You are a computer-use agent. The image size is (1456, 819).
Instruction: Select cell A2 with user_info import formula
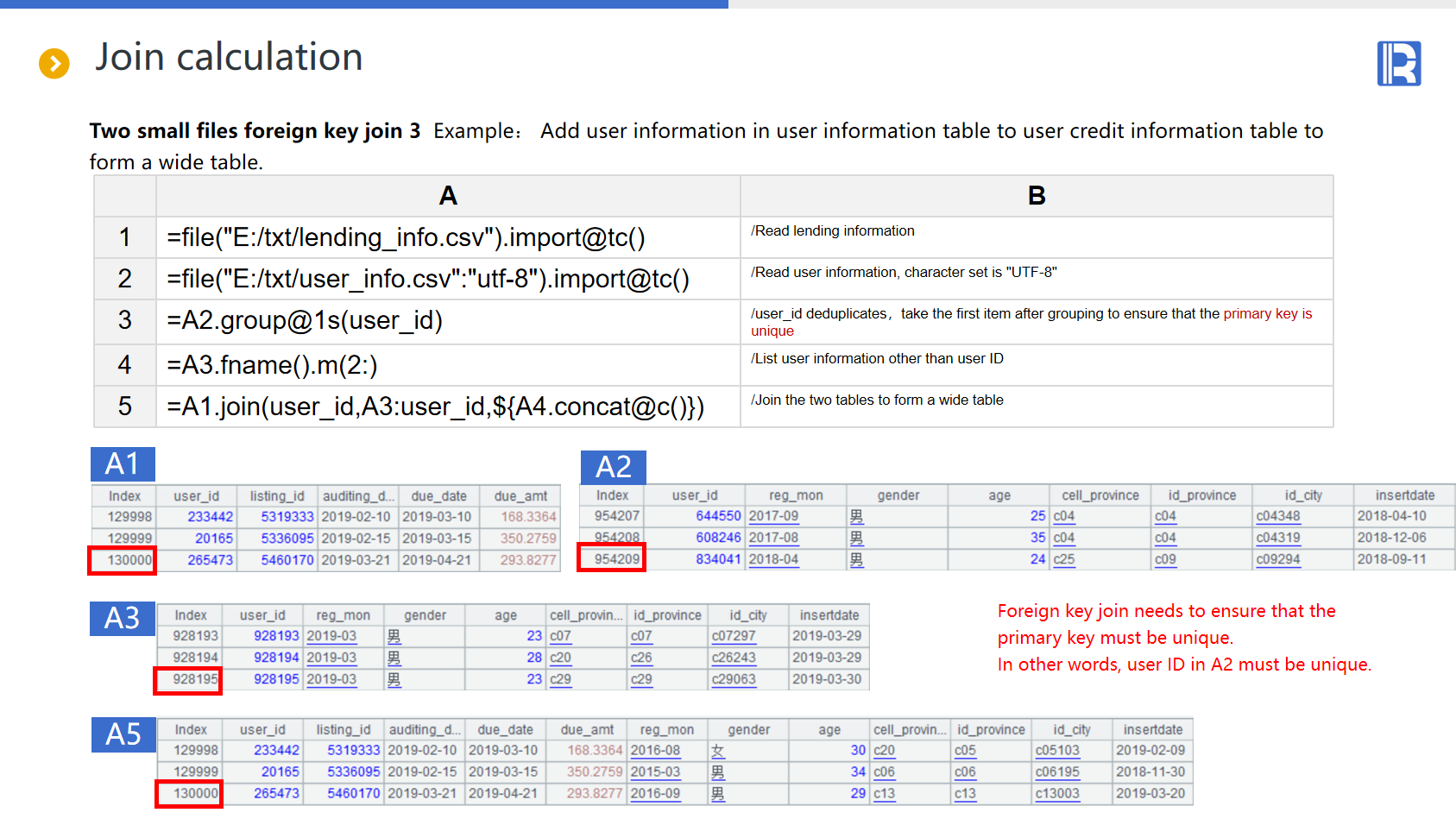click(447, 279)
